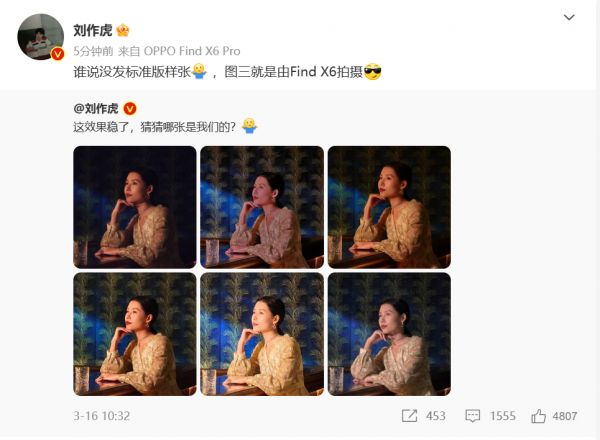Image resolution: width=600 pixels, height=440 pixels.
Task: View last photo in bottom row
Action: point(389,334)
